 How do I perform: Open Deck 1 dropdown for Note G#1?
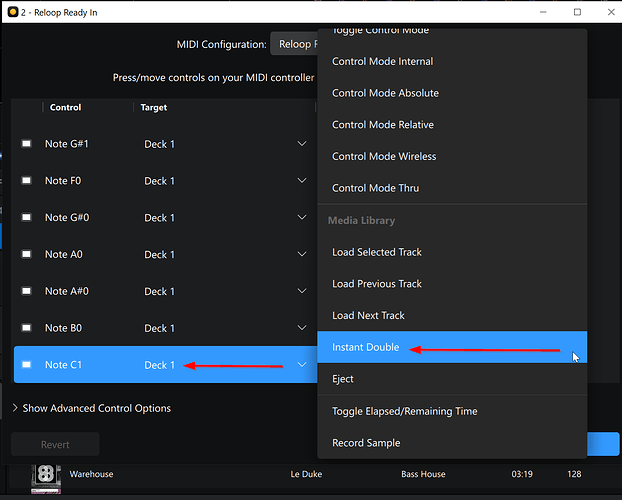[301, 144]
